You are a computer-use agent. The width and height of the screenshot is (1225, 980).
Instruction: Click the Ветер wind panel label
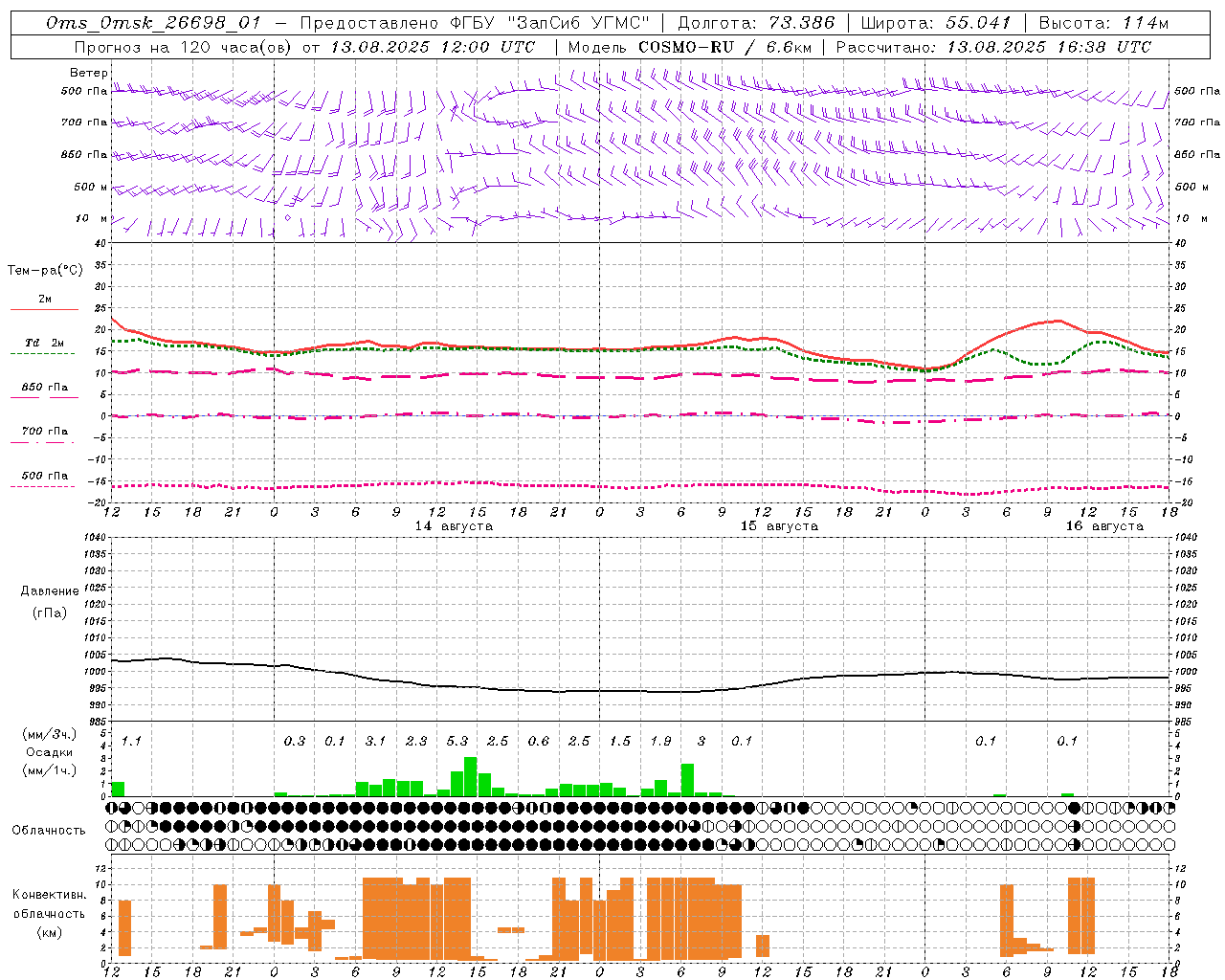pyautogui.click(x=89, y=73)
